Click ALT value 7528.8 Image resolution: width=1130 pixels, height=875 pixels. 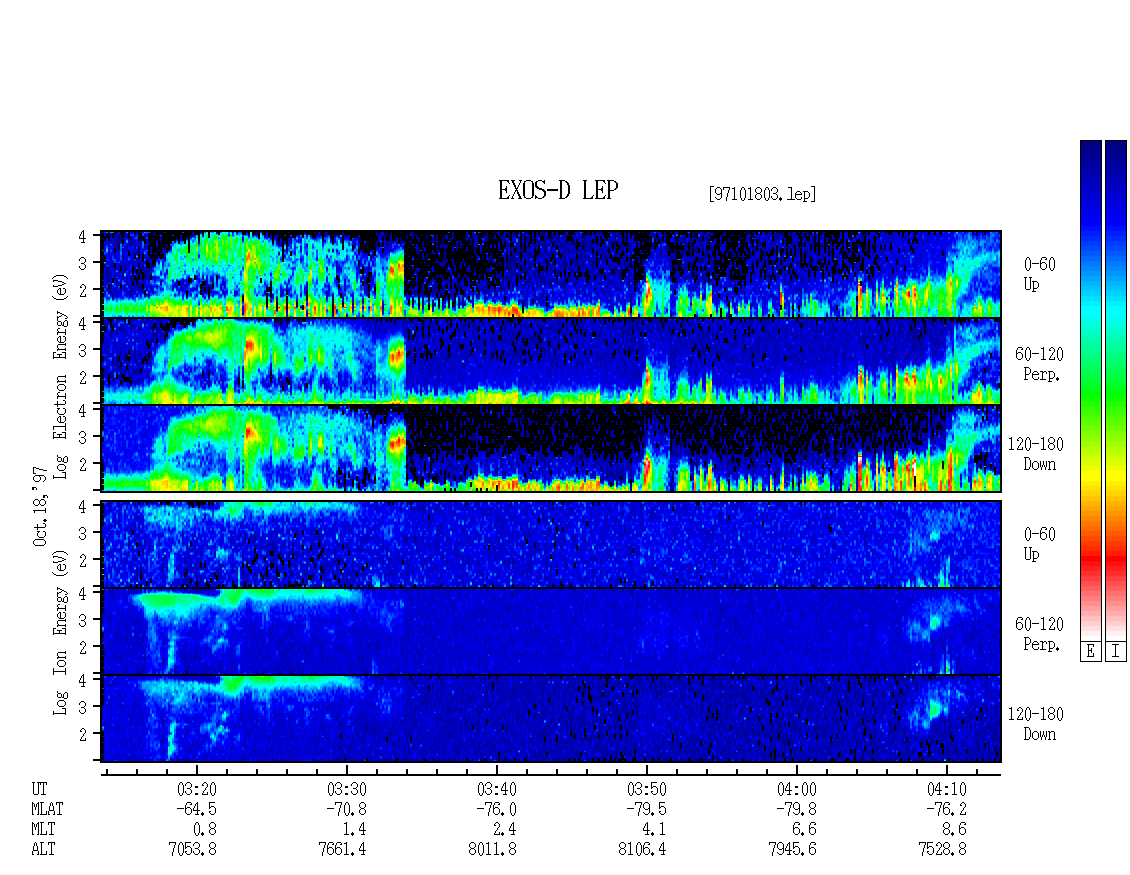pyautogui.click(x=942, y=850)
